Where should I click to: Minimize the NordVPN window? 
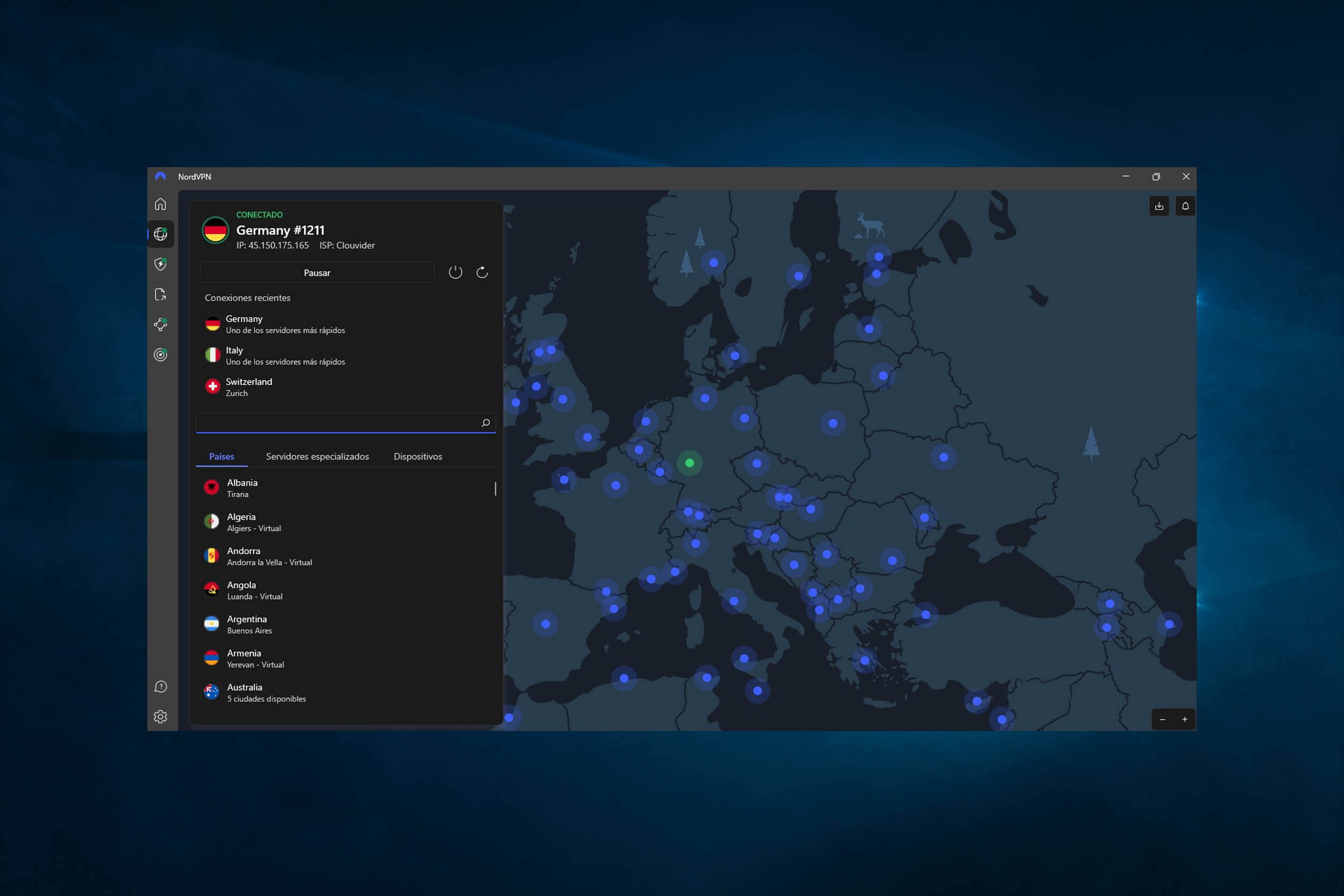[1126, 177]
